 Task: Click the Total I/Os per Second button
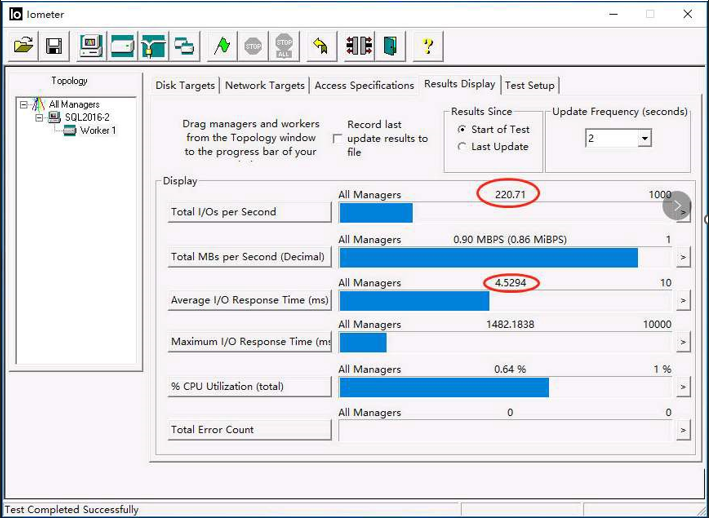coord(249,212)
